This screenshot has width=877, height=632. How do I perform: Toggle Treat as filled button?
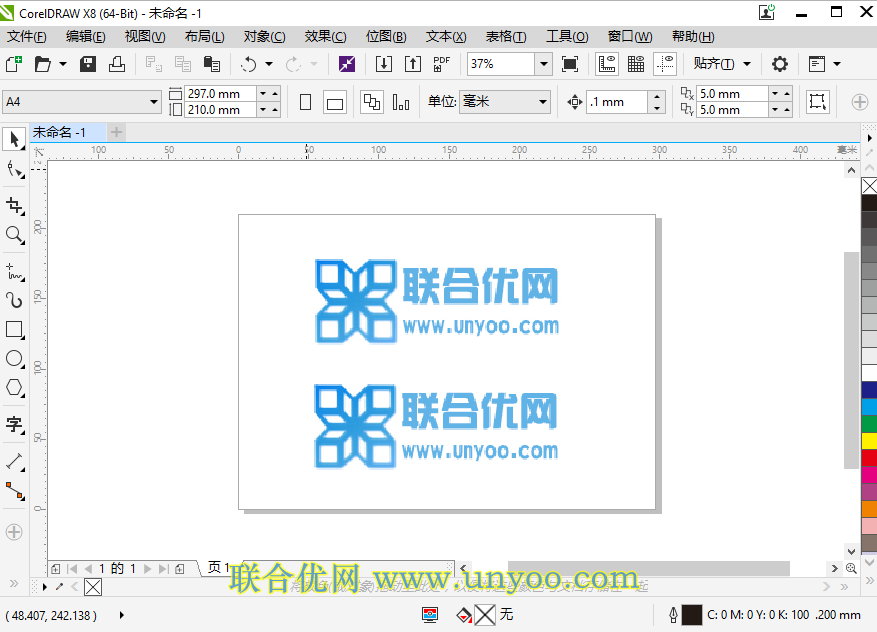[x=817, y=102]
